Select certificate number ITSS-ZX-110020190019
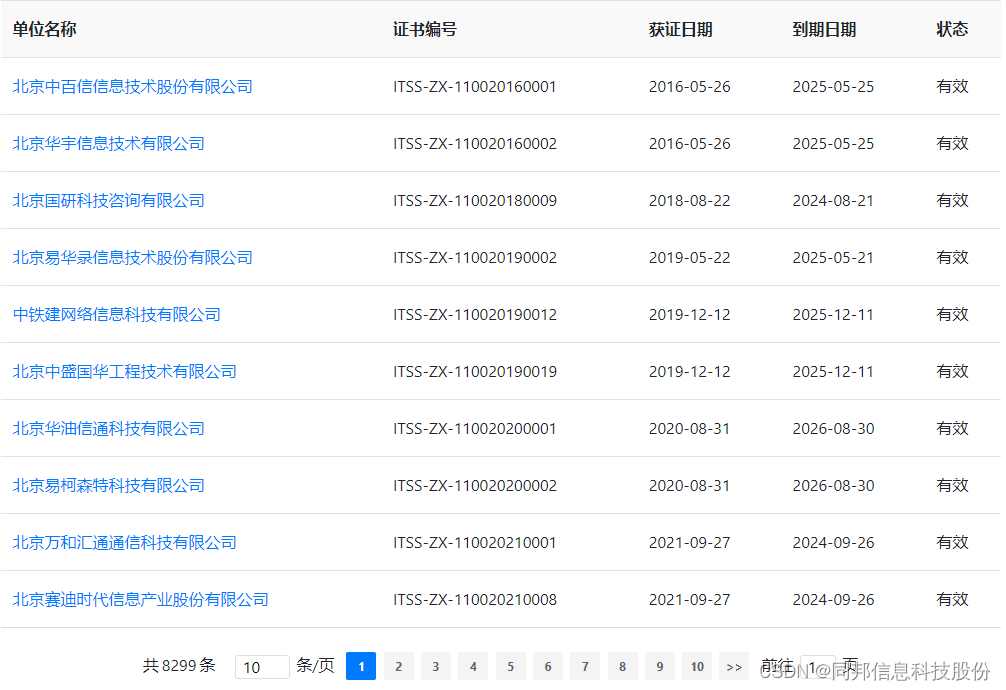Image resolution: width=1006 pixels, height=690 pixels. [475, 372]
